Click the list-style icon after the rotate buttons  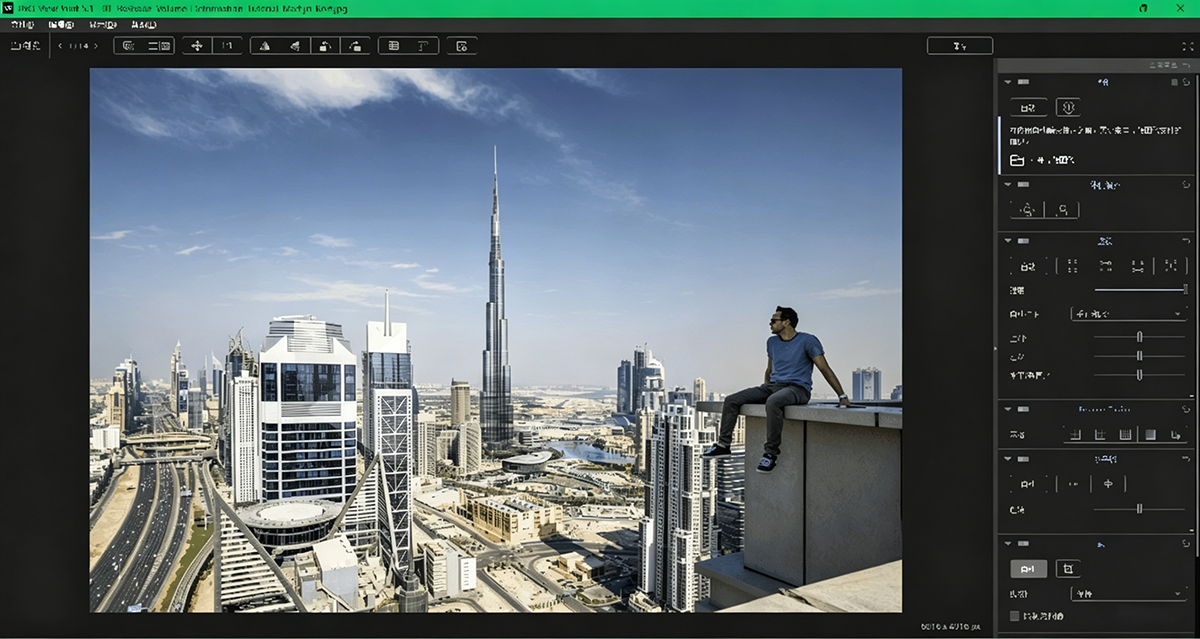(393, 46)
